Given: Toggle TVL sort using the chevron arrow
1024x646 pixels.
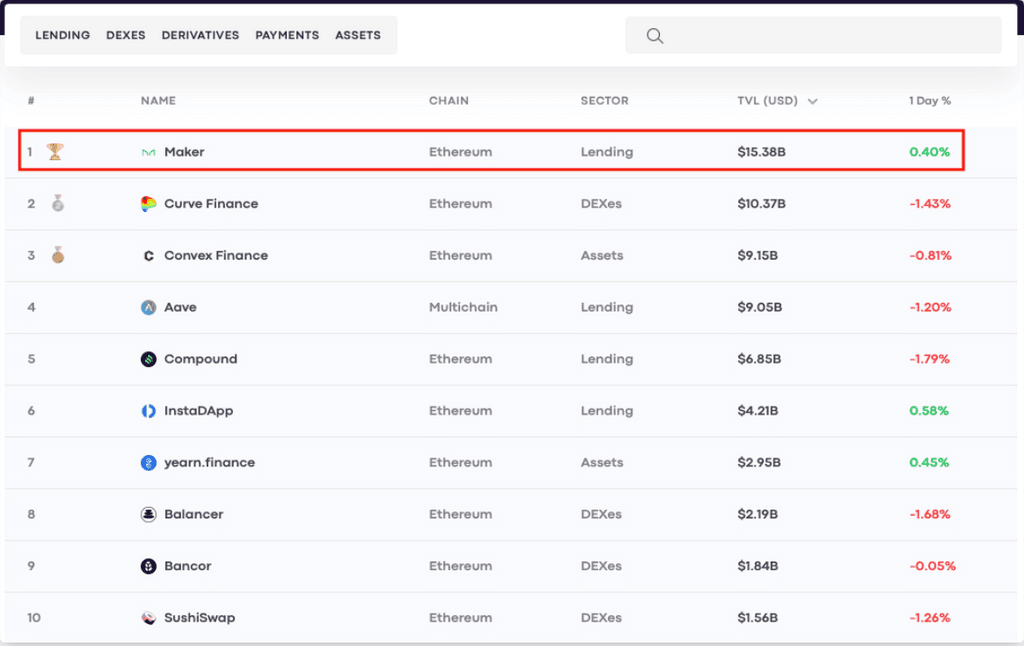Looking at the screenshot, I should click(812, 101).
